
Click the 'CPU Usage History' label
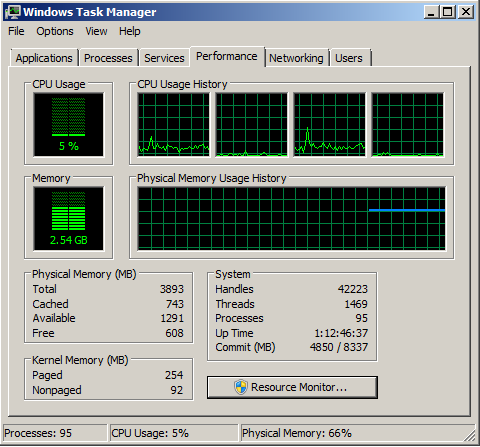[x=182, y=84]
